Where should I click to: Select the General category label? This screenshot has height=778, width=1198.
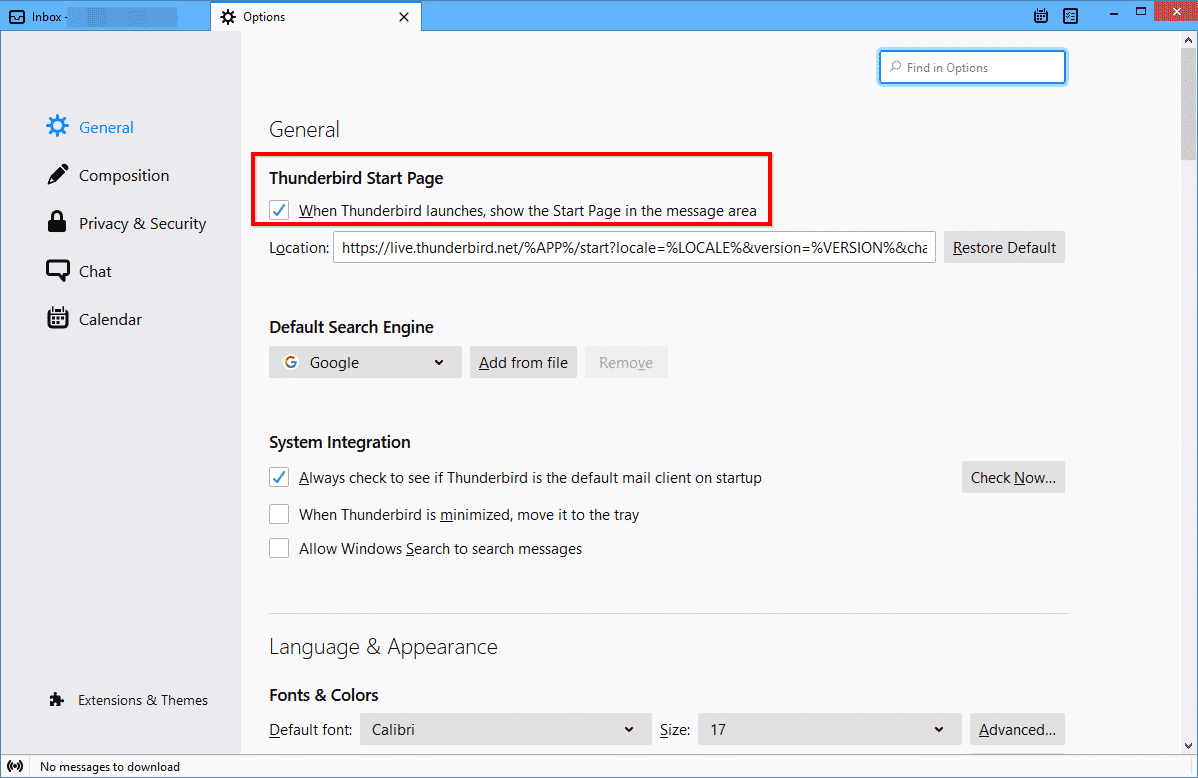click(x=106, y=128)
